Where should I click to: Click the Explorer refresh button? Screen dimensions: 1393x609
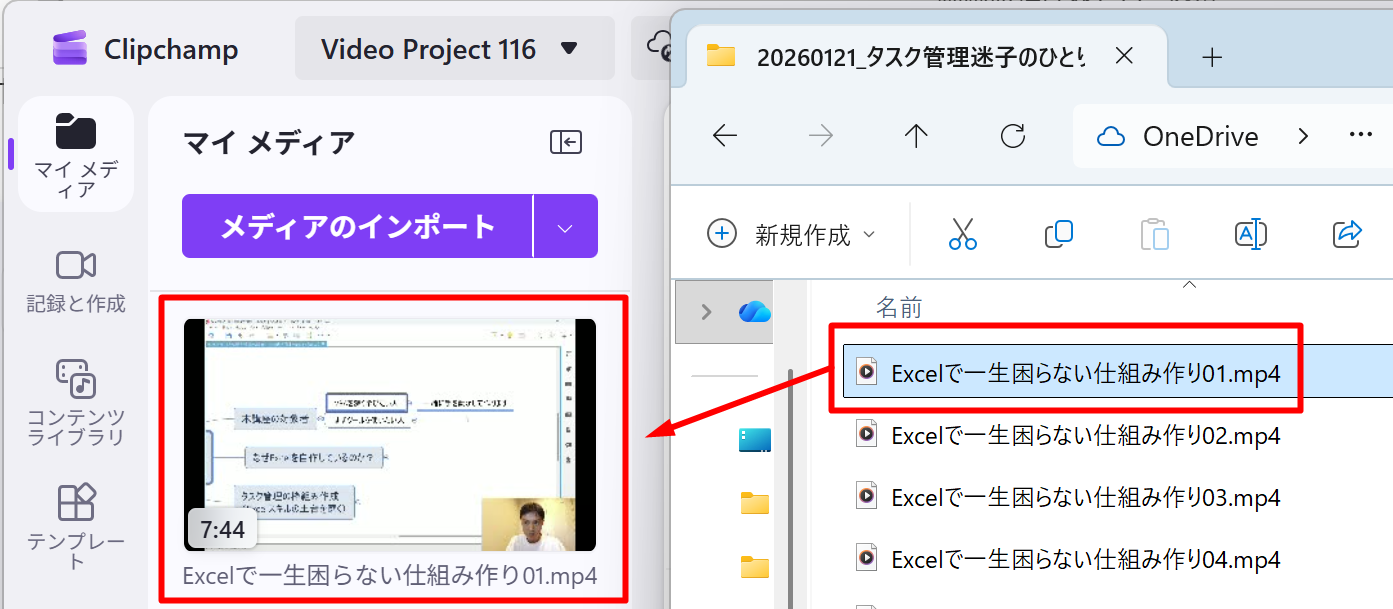(x=1013, y=136)
